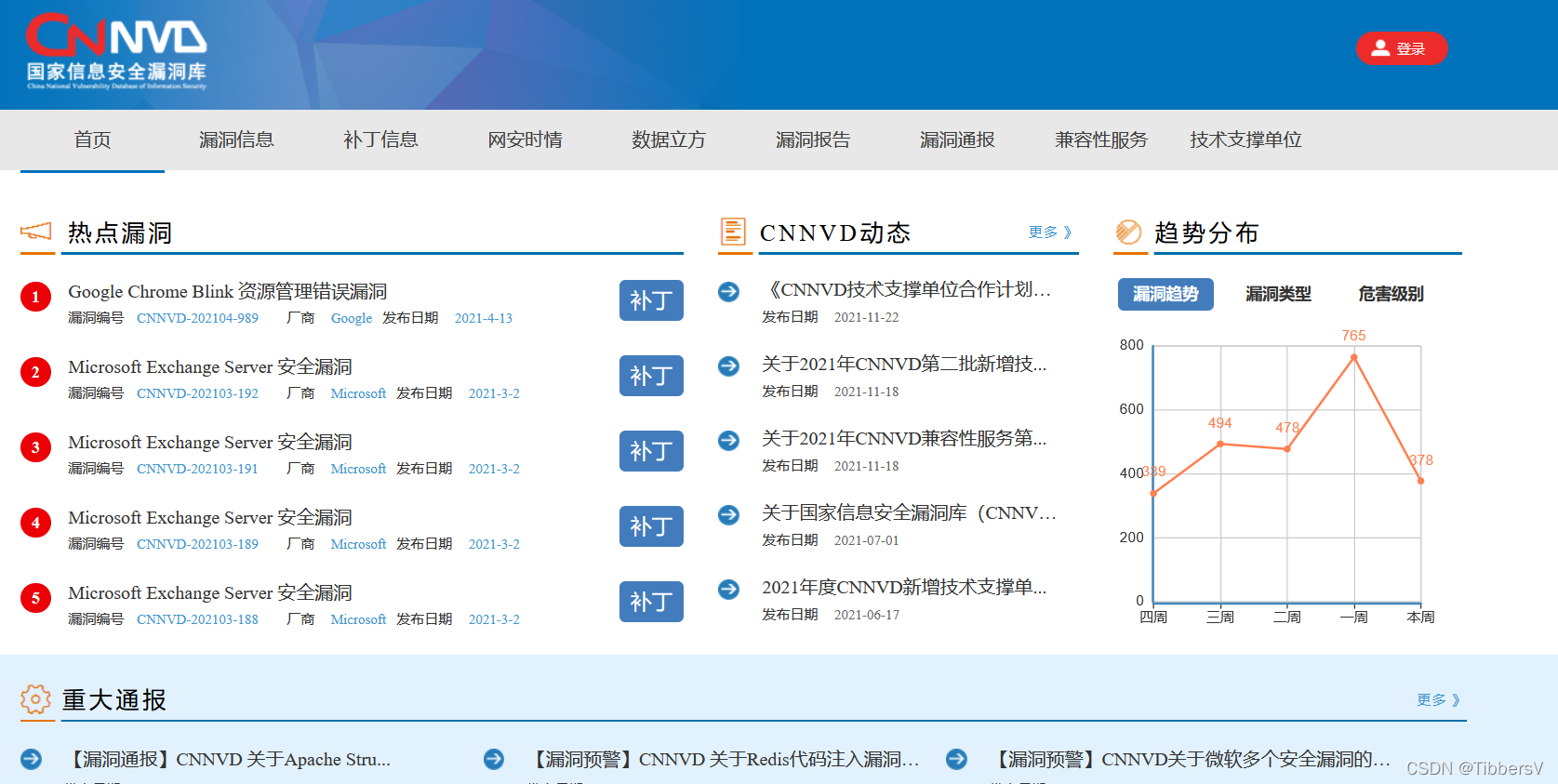
Task: Open 2021年度CNNVD新增技术支撑单 news headline
Action: (904, 587)
